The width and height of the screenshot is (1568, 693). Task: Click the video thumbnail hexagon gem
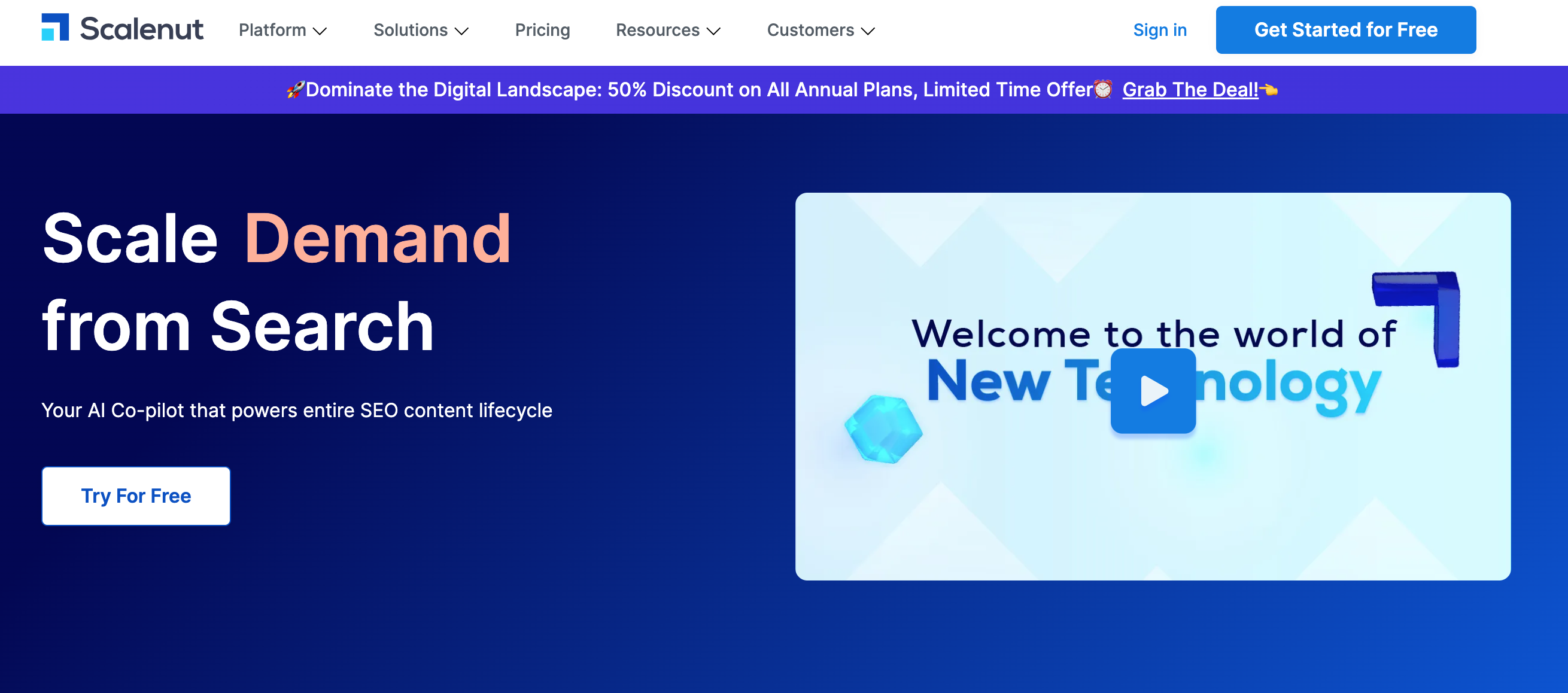pos(884,429)
